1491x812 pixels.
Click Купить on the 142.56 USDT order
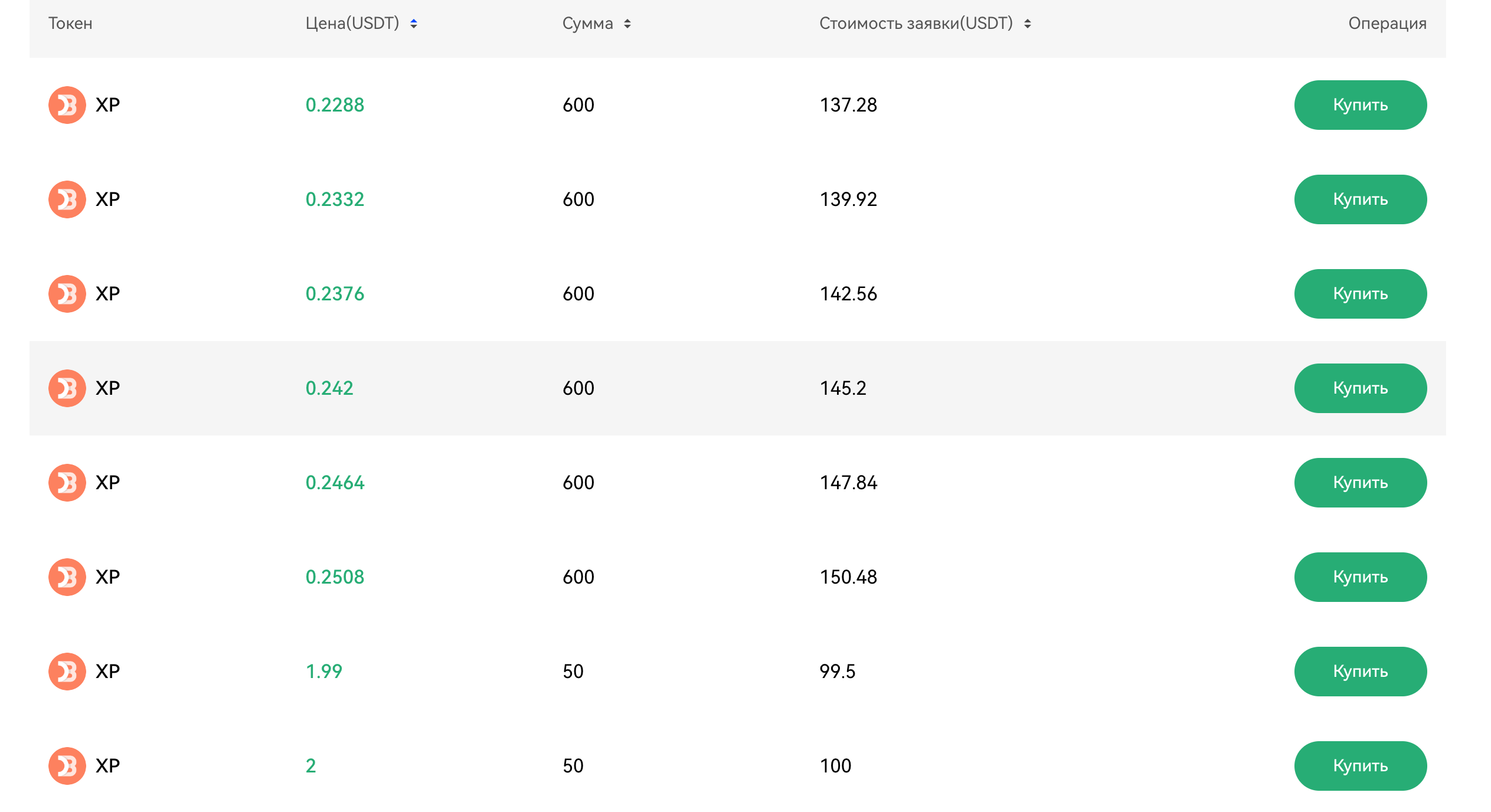pos(1361,294)
